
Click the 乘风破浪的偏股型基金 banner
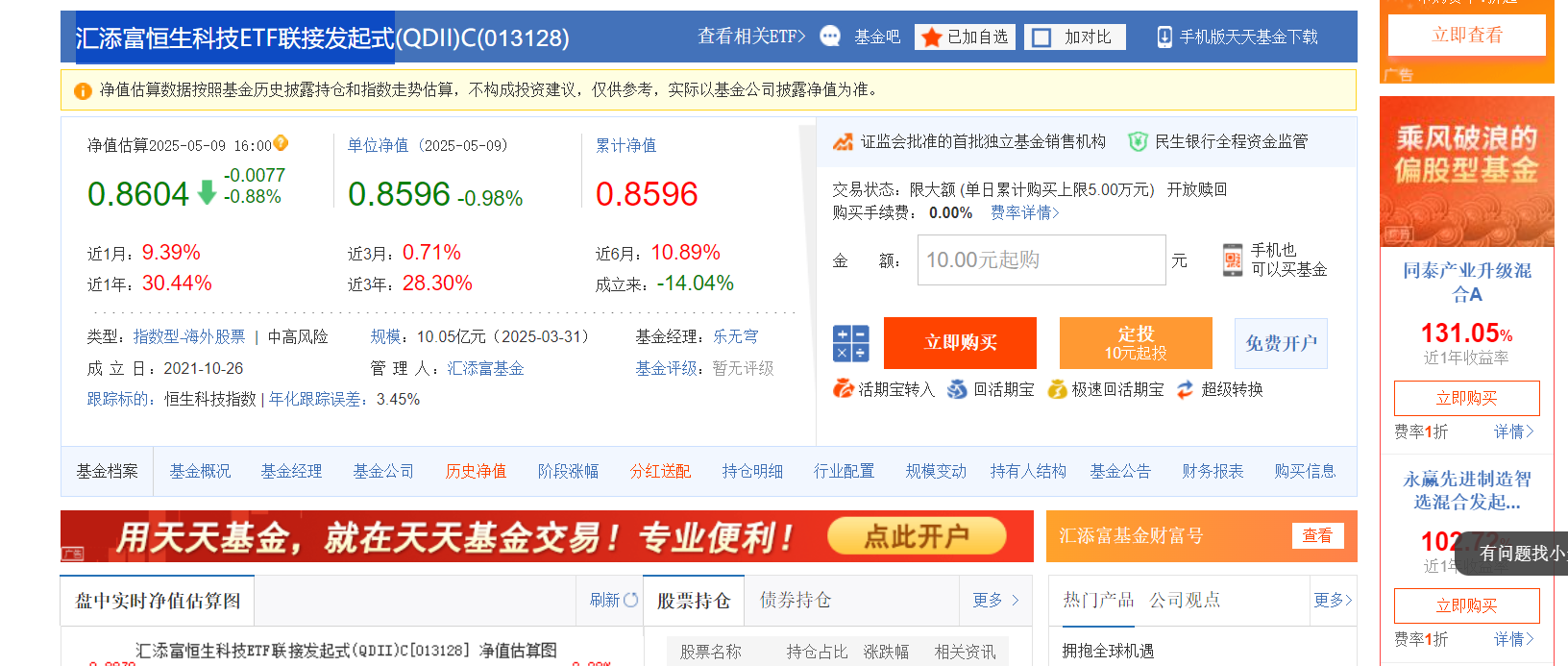(x=1467, y=171)
